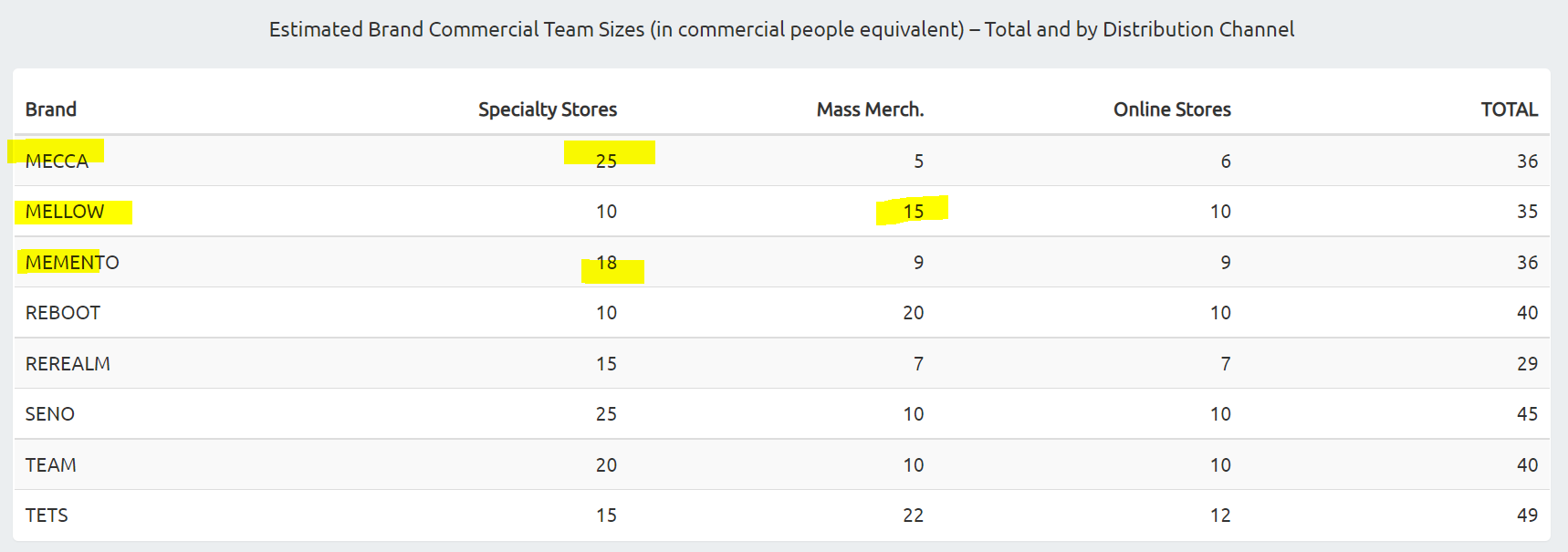Image resolution: width=1568 pixels, height=552 pixels.
Task: Click the TETS brand name
Action: (47, 516)
